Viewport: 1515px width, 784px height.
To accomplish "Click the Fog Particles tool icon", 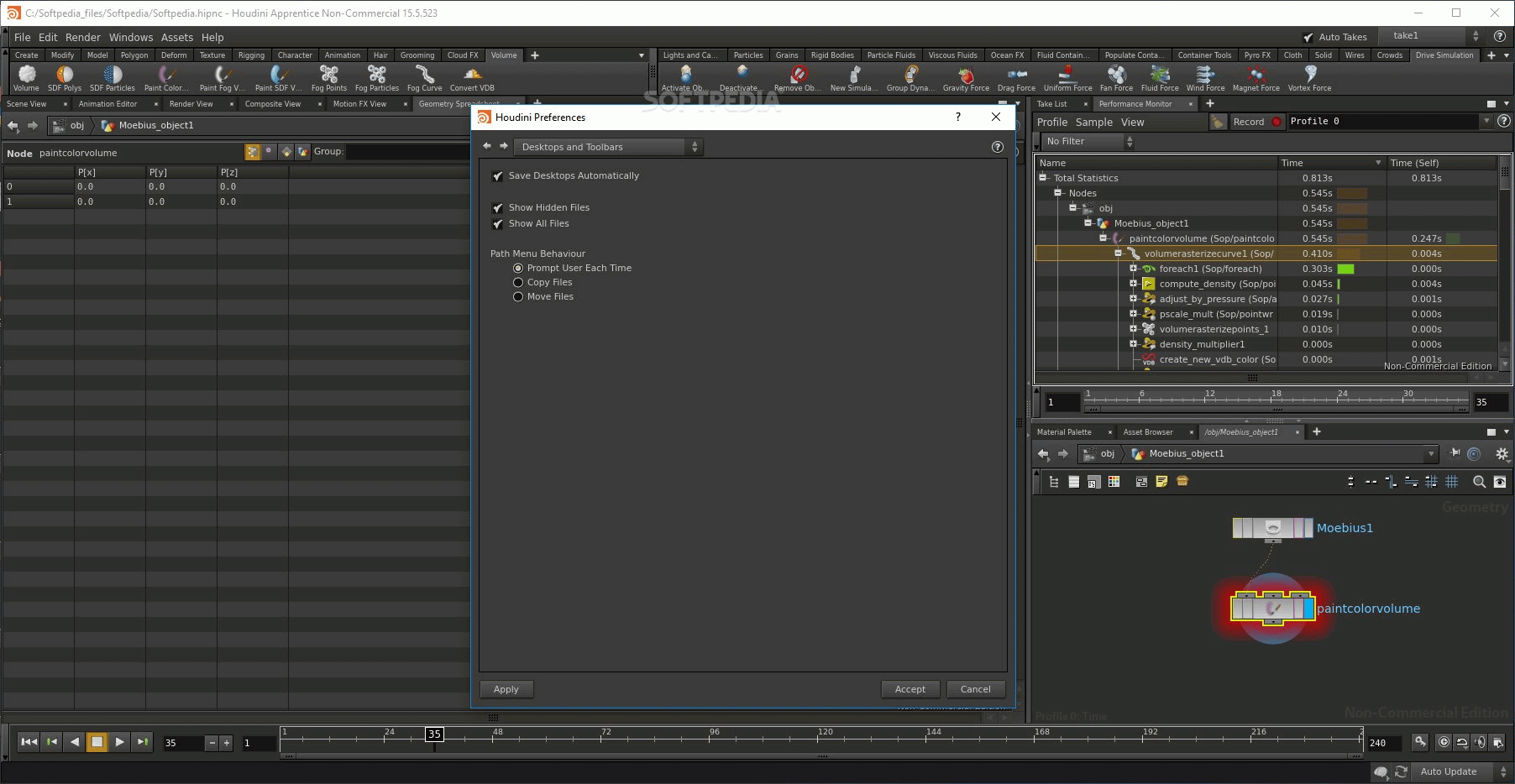I will [x=377, y=78].
